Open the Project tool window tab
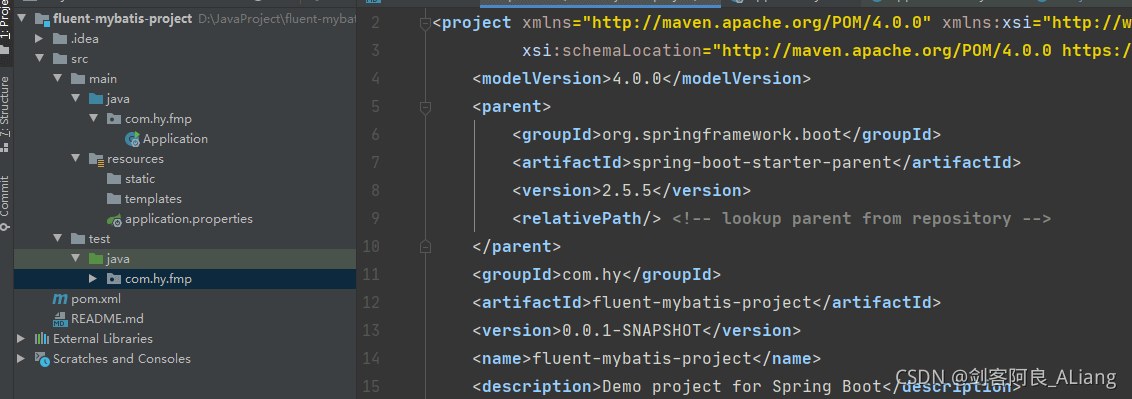Viewport: 1132px width, 399px height. [6, 27]
